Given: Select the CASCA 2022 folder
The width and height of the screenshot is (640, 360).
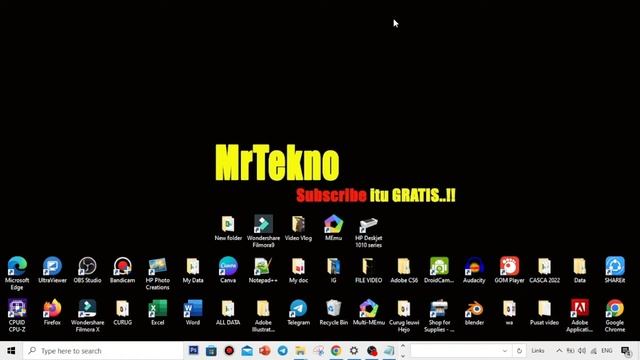Looking at the screenshot, I should pos(544,270).
